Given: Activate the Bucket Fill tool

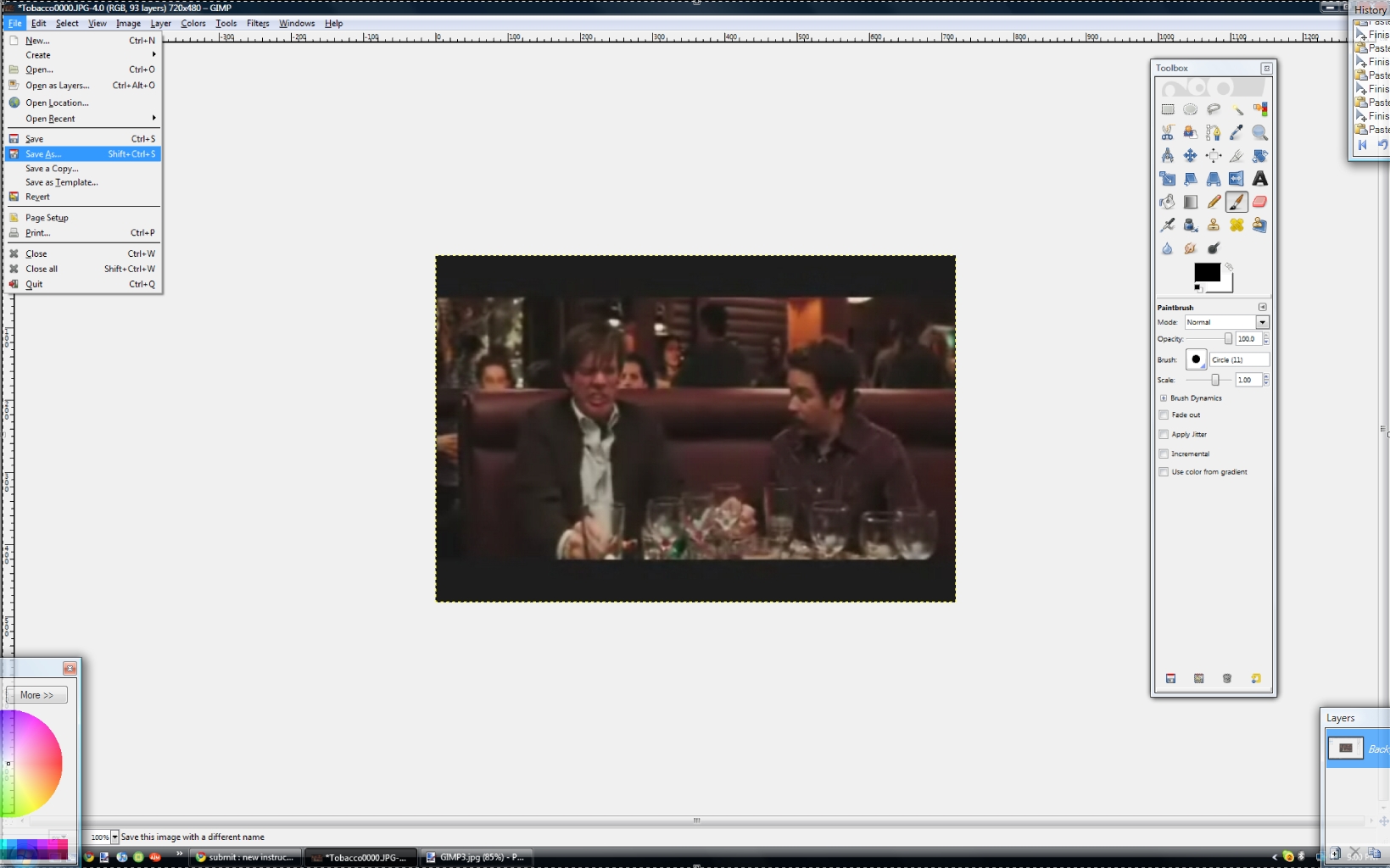Looking at the screenshot, I should pyautogui.click(x=1168, y=202).
